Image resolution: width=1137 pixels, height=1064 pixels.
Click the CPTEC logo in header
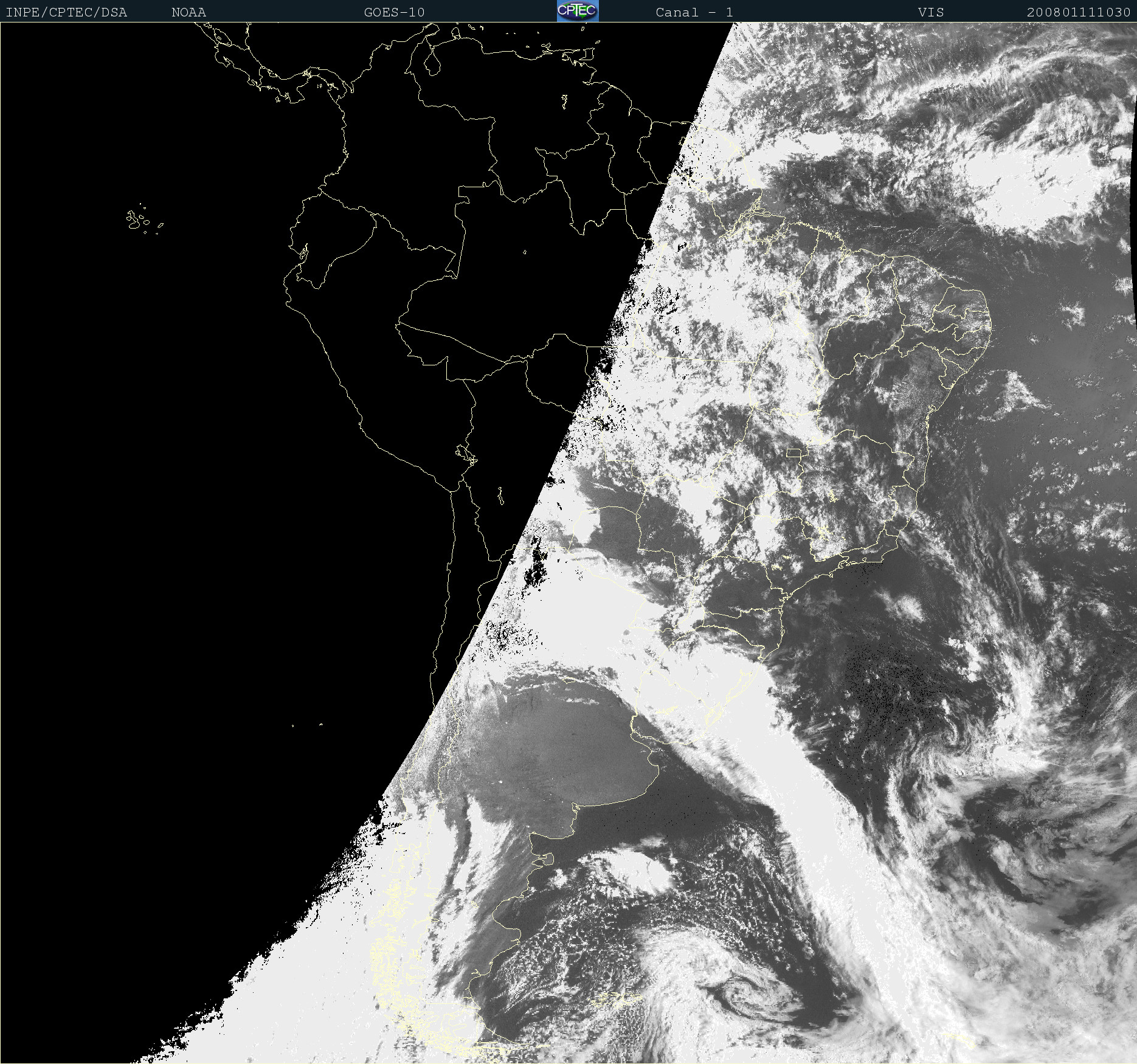point(578,11)
